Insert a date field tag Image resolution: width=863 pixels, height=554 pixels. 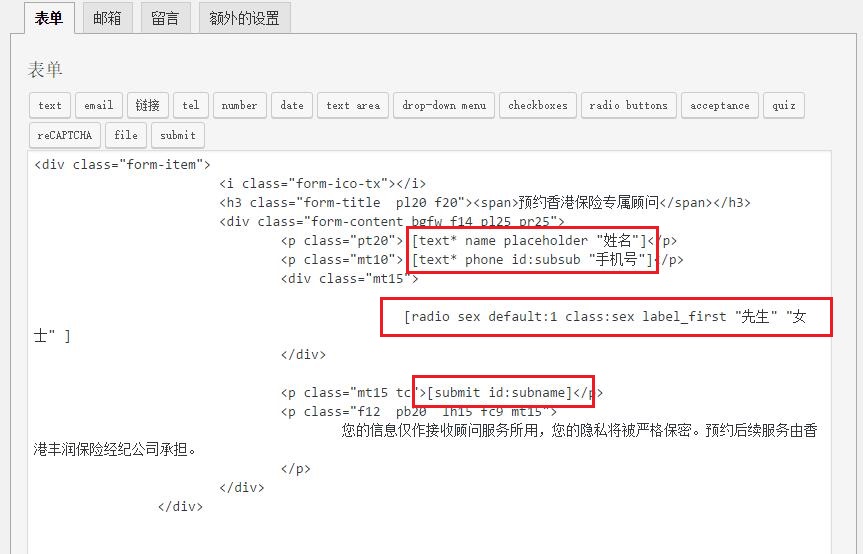pos(292,105)
